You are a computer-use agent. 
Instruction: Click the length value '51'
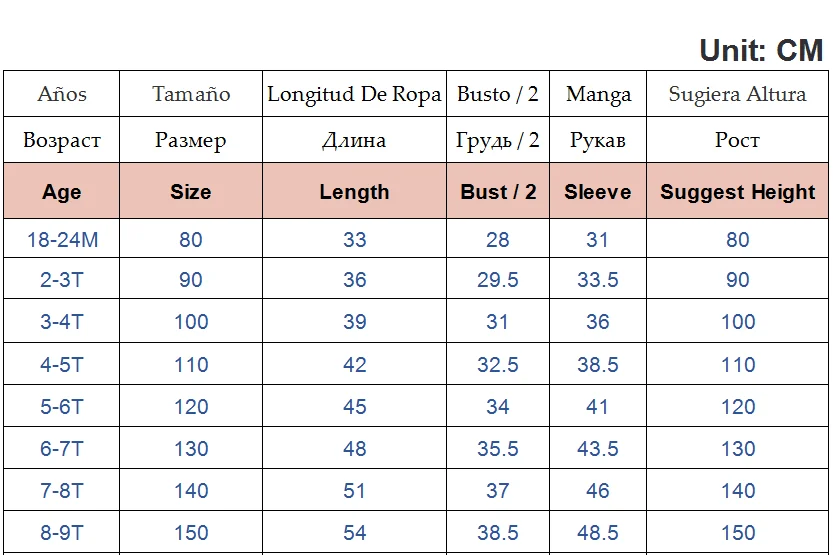point(354,491)
